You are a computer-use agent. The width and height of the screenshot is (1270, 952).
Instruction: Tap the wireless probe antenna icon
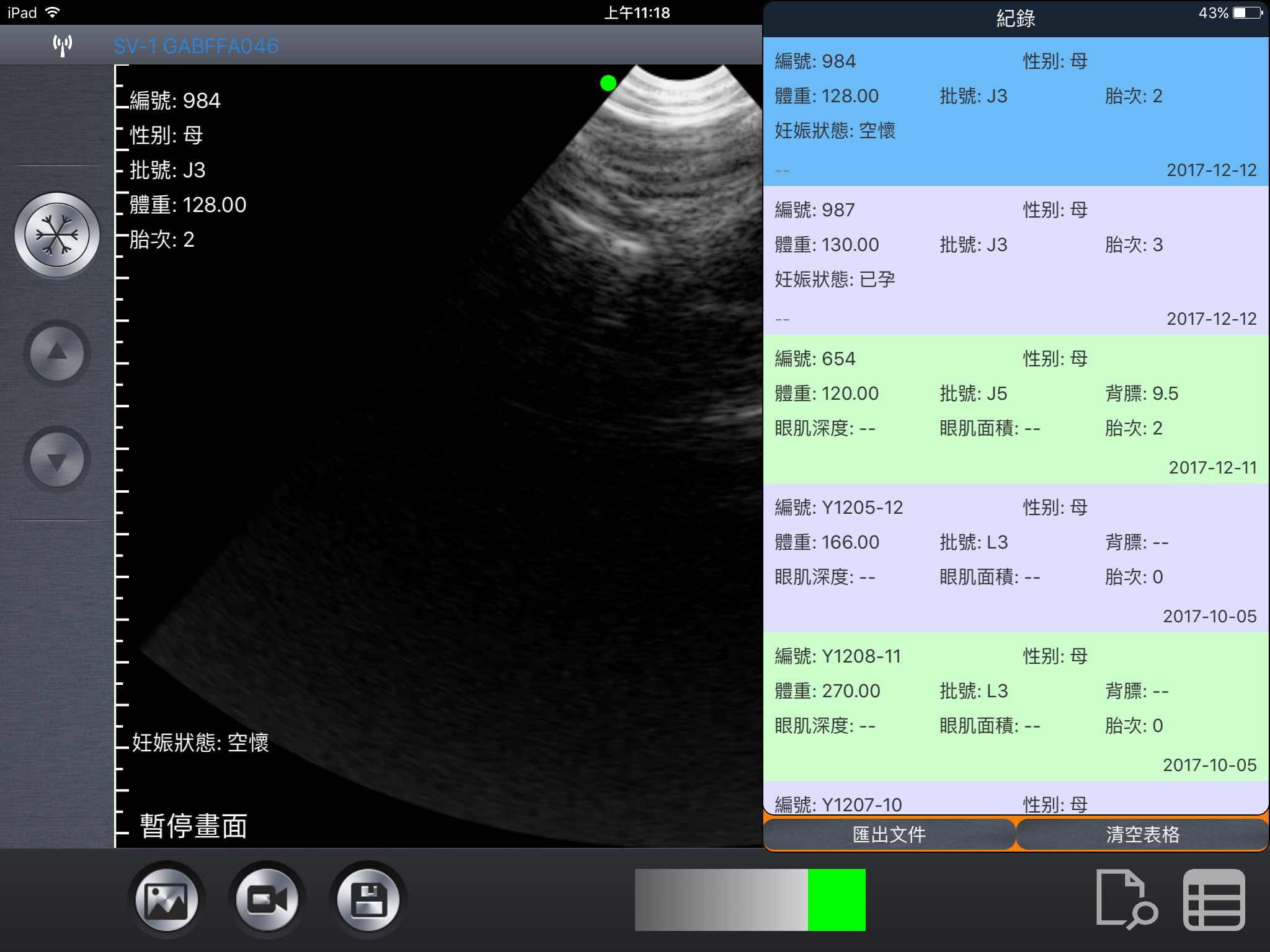(x=63, y=45)
